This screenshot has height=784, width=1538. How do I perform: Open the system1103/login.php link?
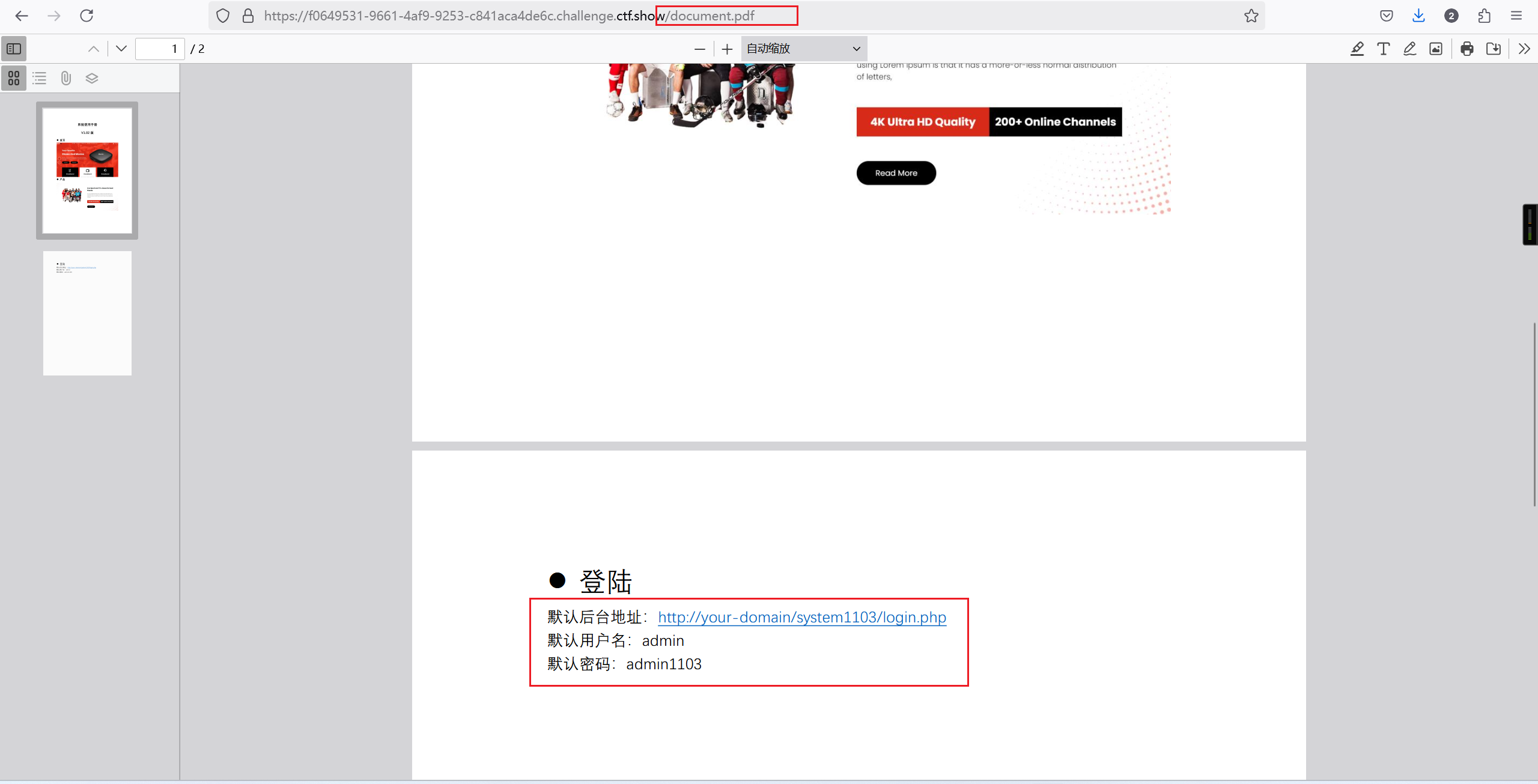802,617
